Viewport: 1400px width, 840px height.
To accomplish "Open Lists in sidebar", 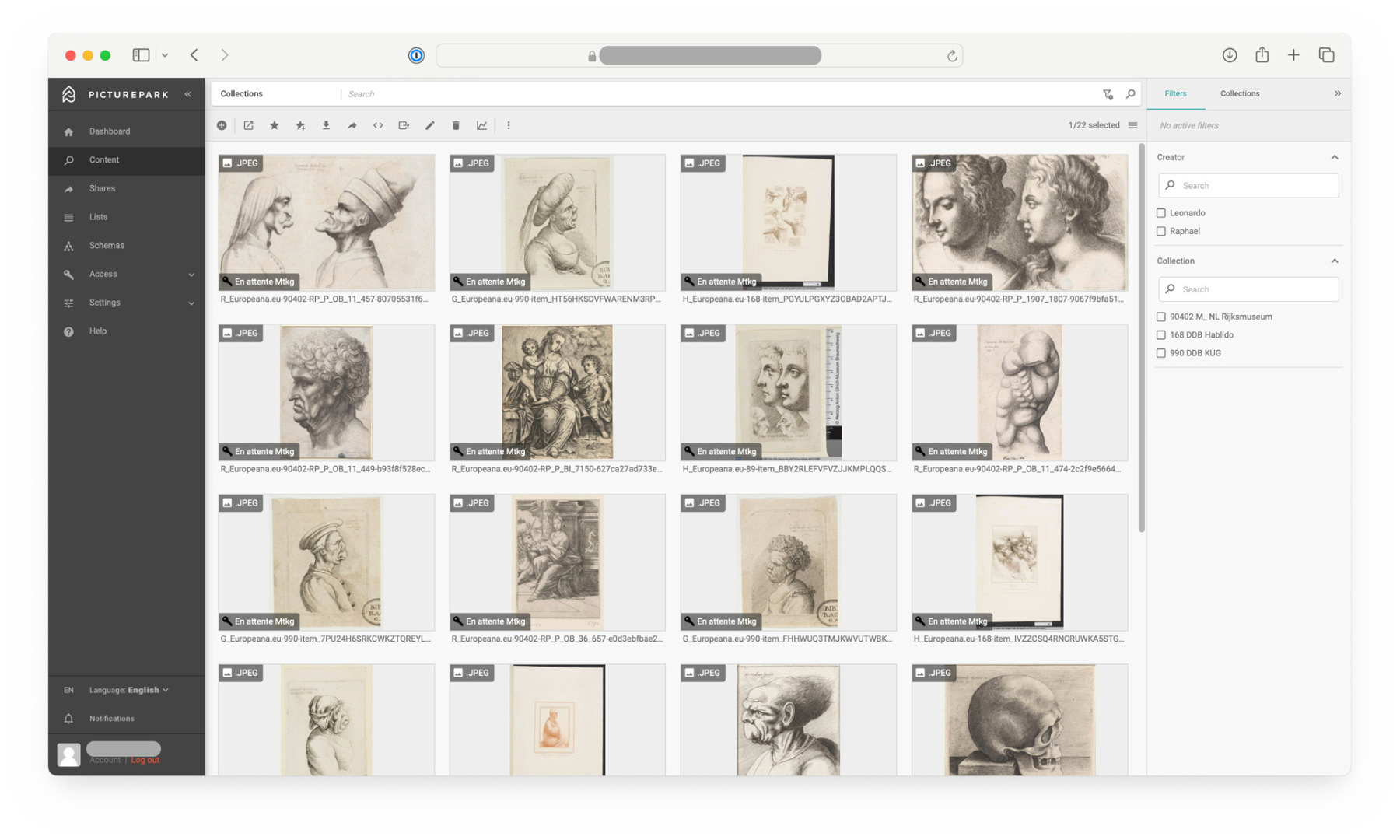I will [127, 217].
